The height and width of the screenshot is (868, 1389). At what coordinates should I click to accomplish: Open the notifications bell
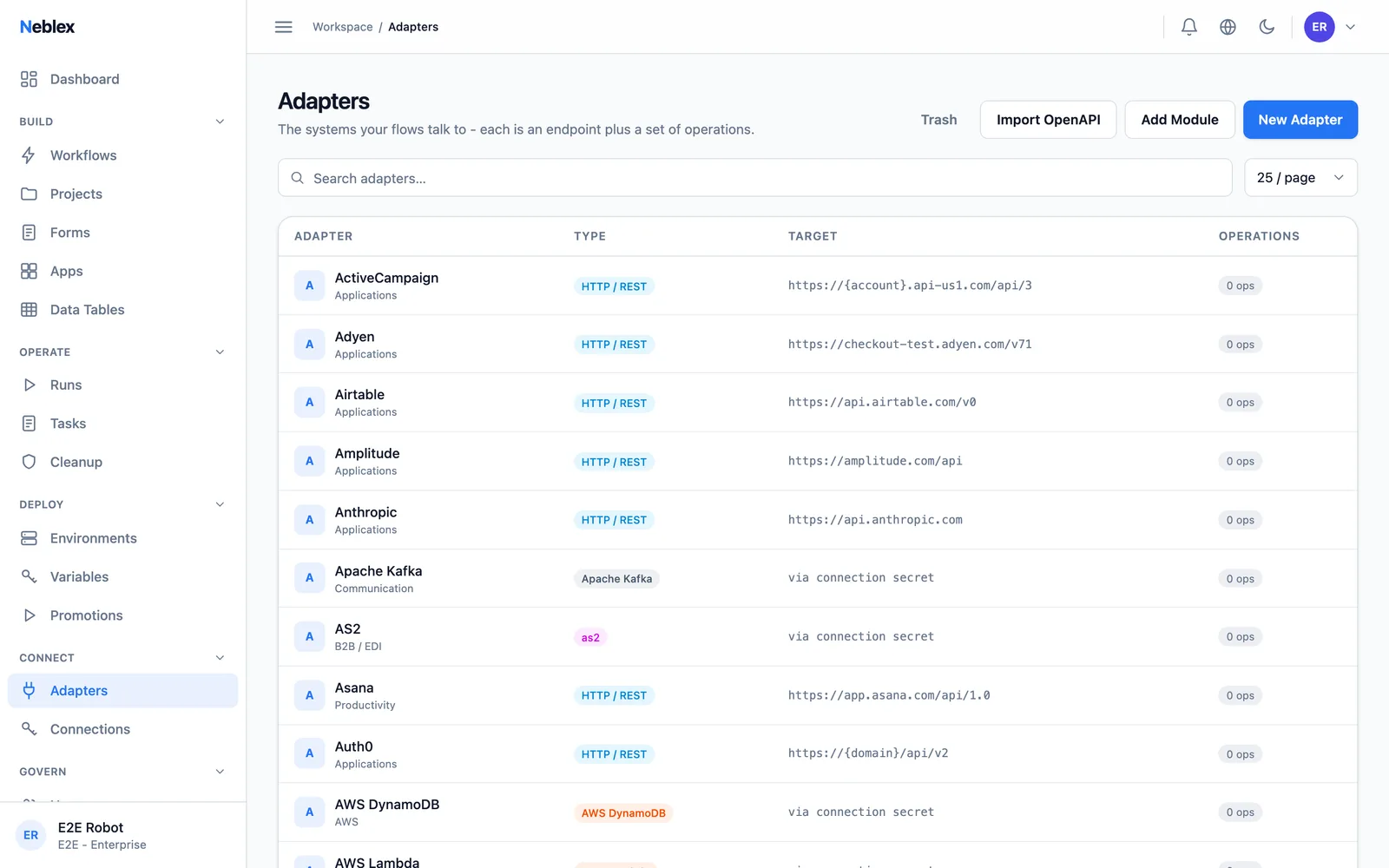click(x=1189, y=27)
